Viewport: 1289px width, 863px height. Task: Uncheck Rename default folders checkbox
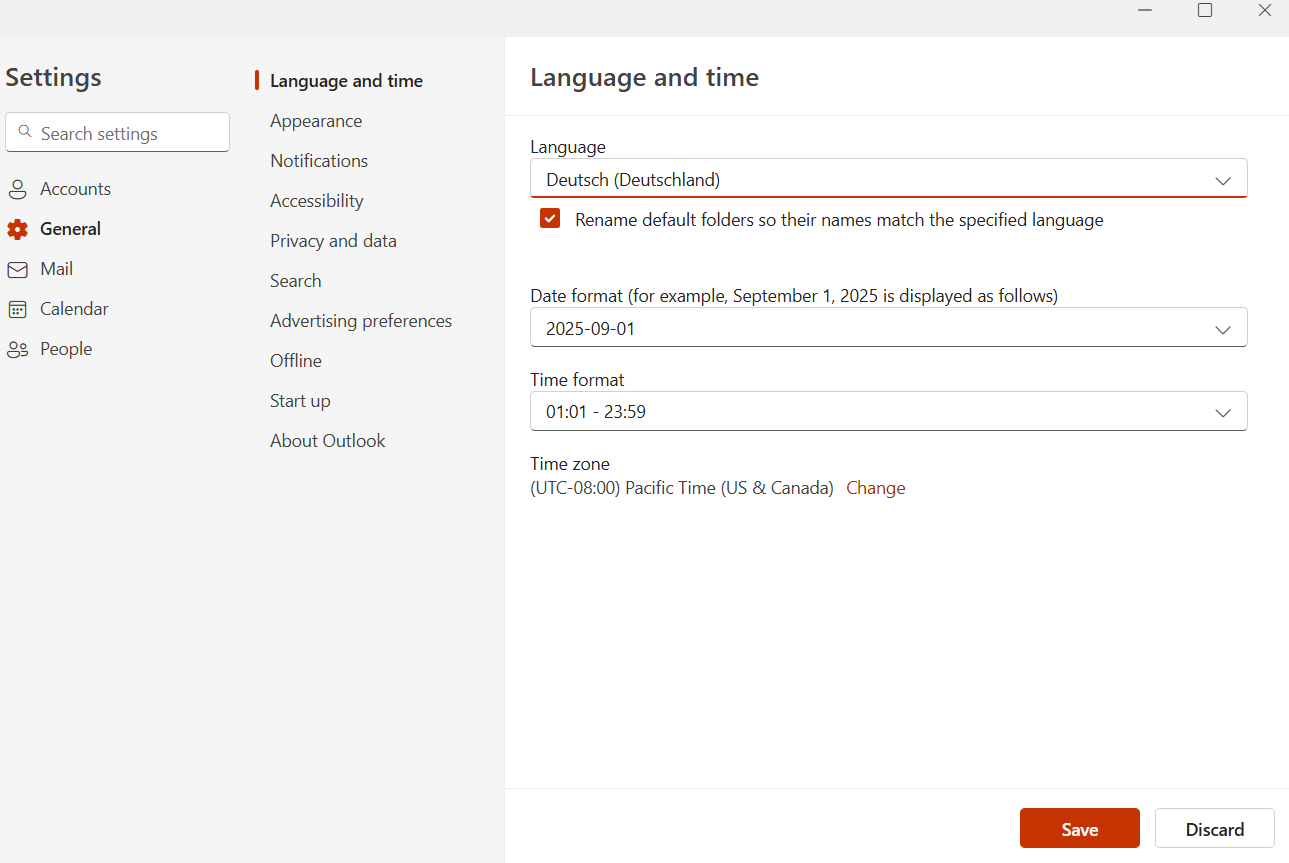point(550,219)
